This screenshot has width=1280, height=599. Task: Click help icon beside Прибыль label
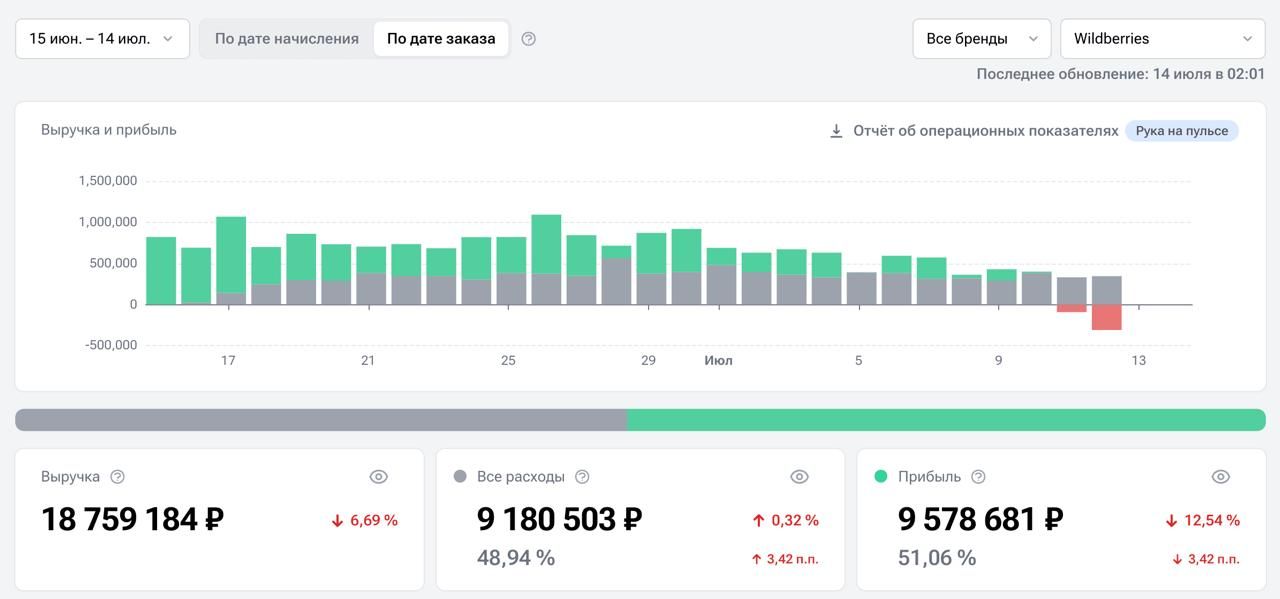(x=978, y=477)
